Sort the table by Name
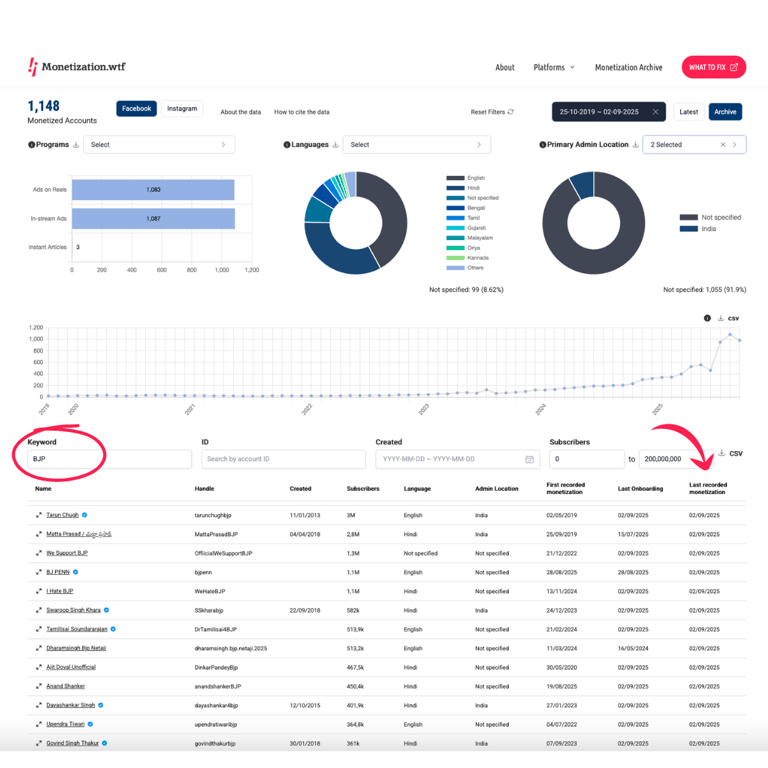The height and width of the screenshot is (768, 768). click(x=43, y=488)
